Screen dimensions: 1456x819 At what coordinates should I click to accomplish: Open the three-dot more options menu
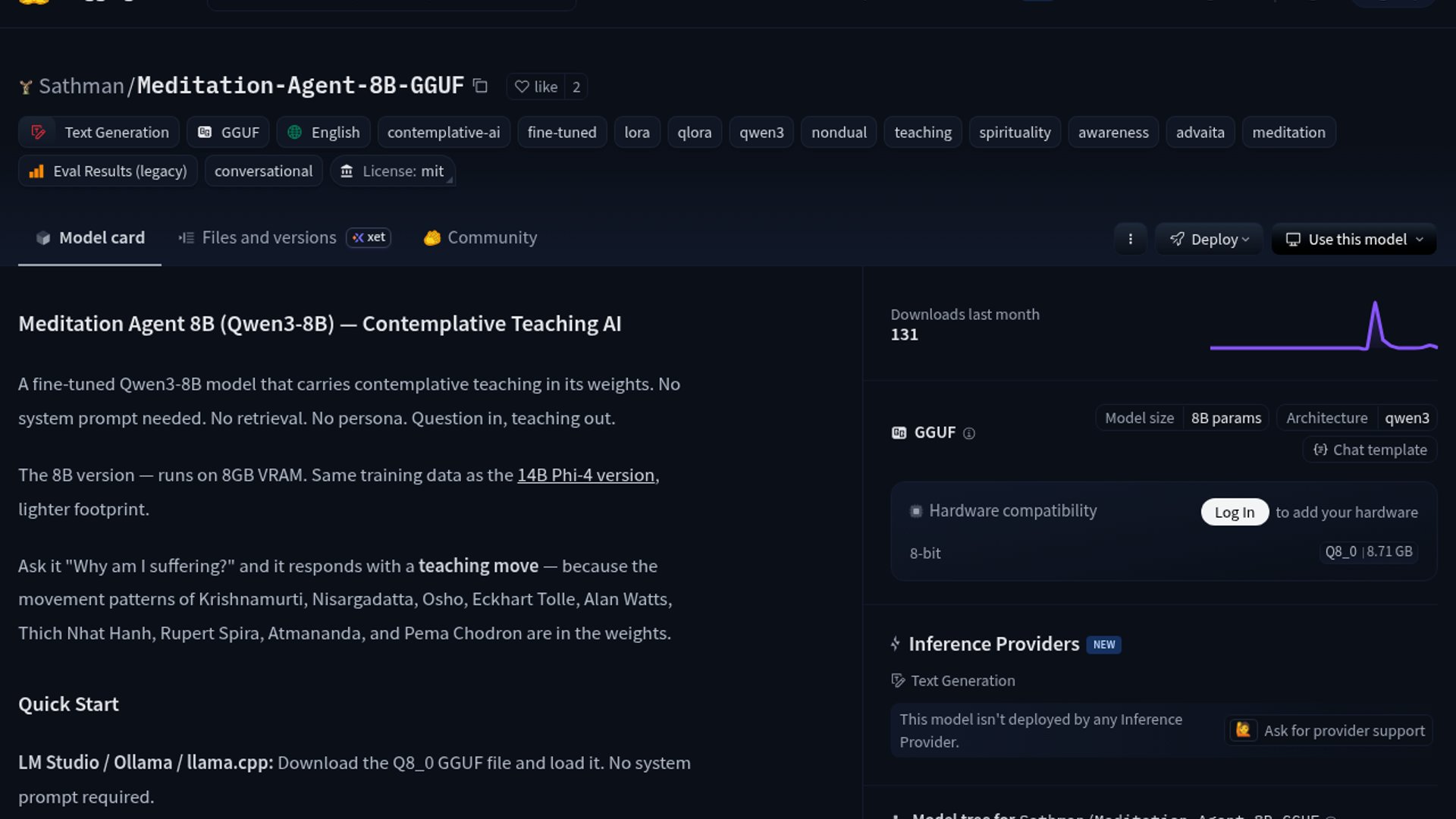(1130, 239)
